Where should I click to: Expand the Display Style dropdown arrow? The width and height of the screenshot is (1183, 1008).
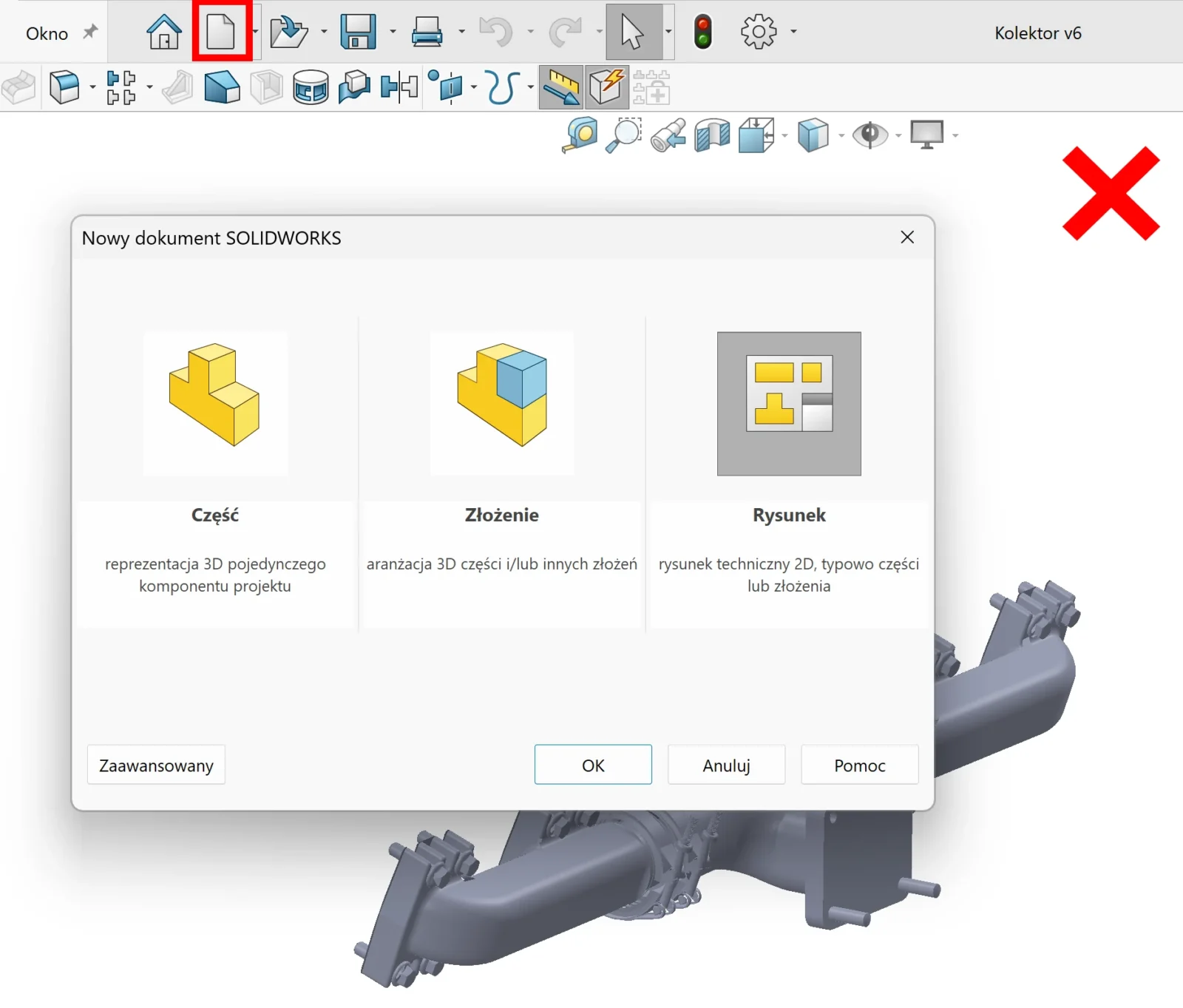point(841,135)
